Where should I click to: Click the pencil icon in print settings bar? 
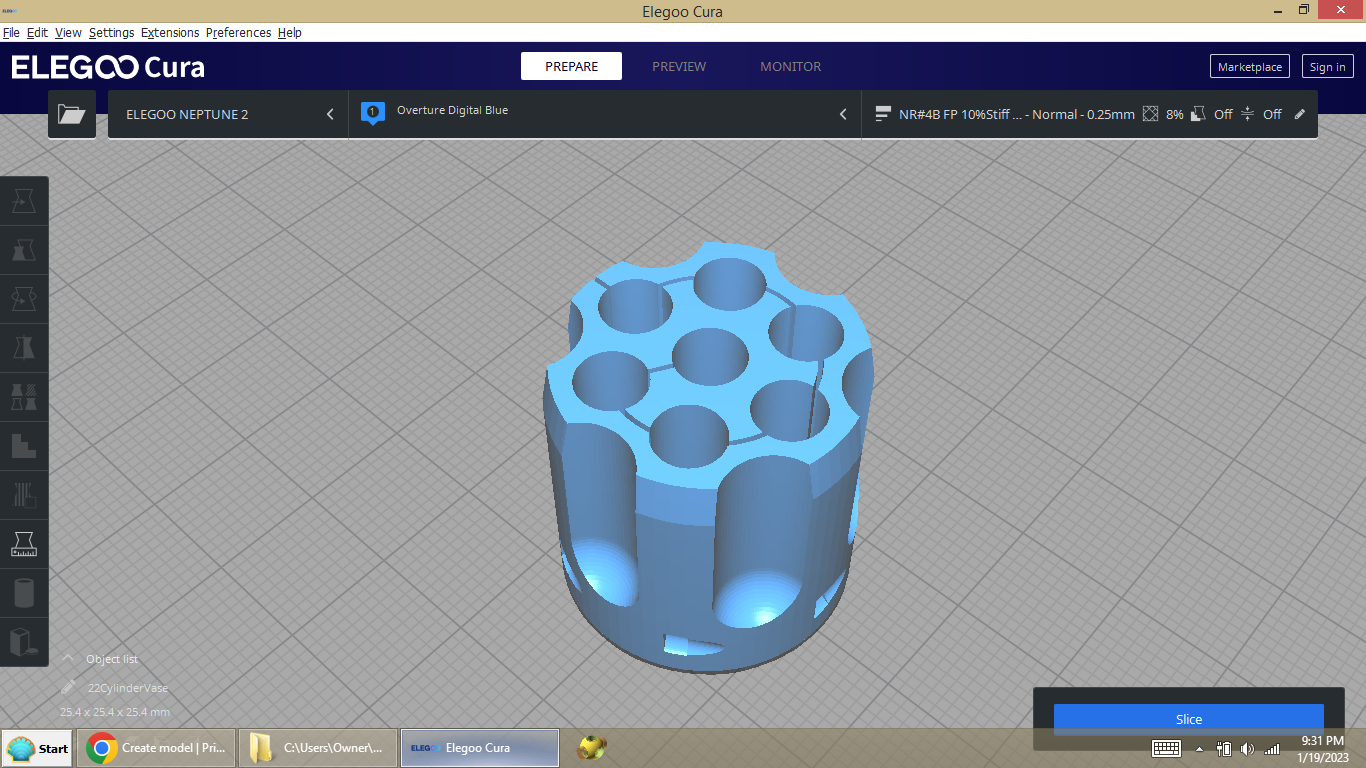pos(1300,114)
